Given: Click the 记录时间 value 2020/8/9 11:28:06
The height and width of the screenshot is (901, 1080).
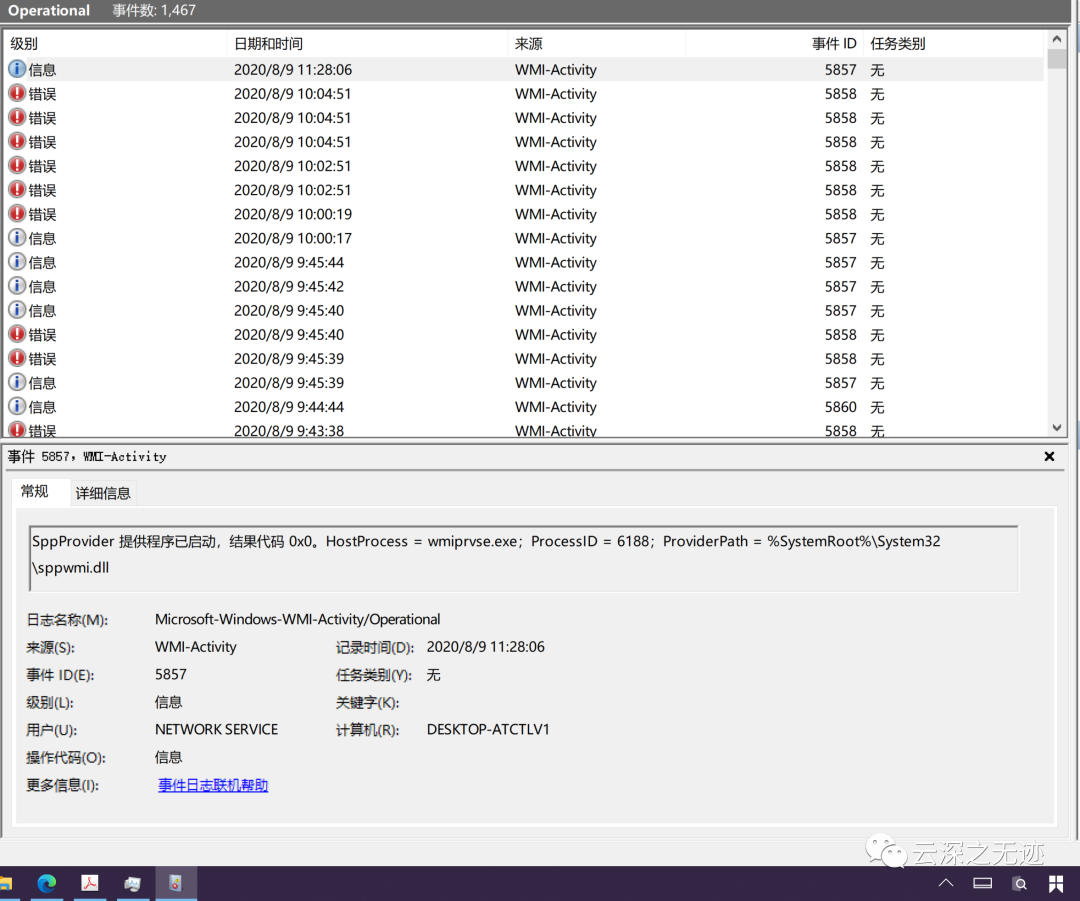Looking at the screenshot, I should click(486, 647).
